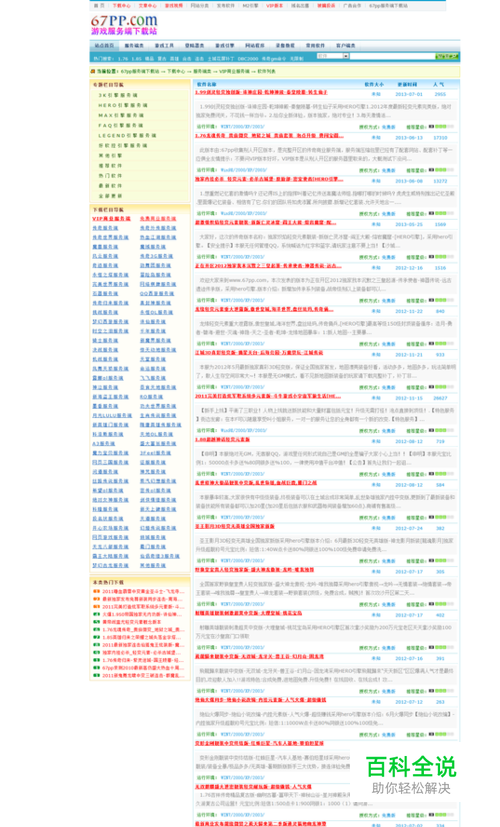The width and height of the screenshot is (500, 827).
Task: Open 下载中心 in the top bar
Action: 121,5
